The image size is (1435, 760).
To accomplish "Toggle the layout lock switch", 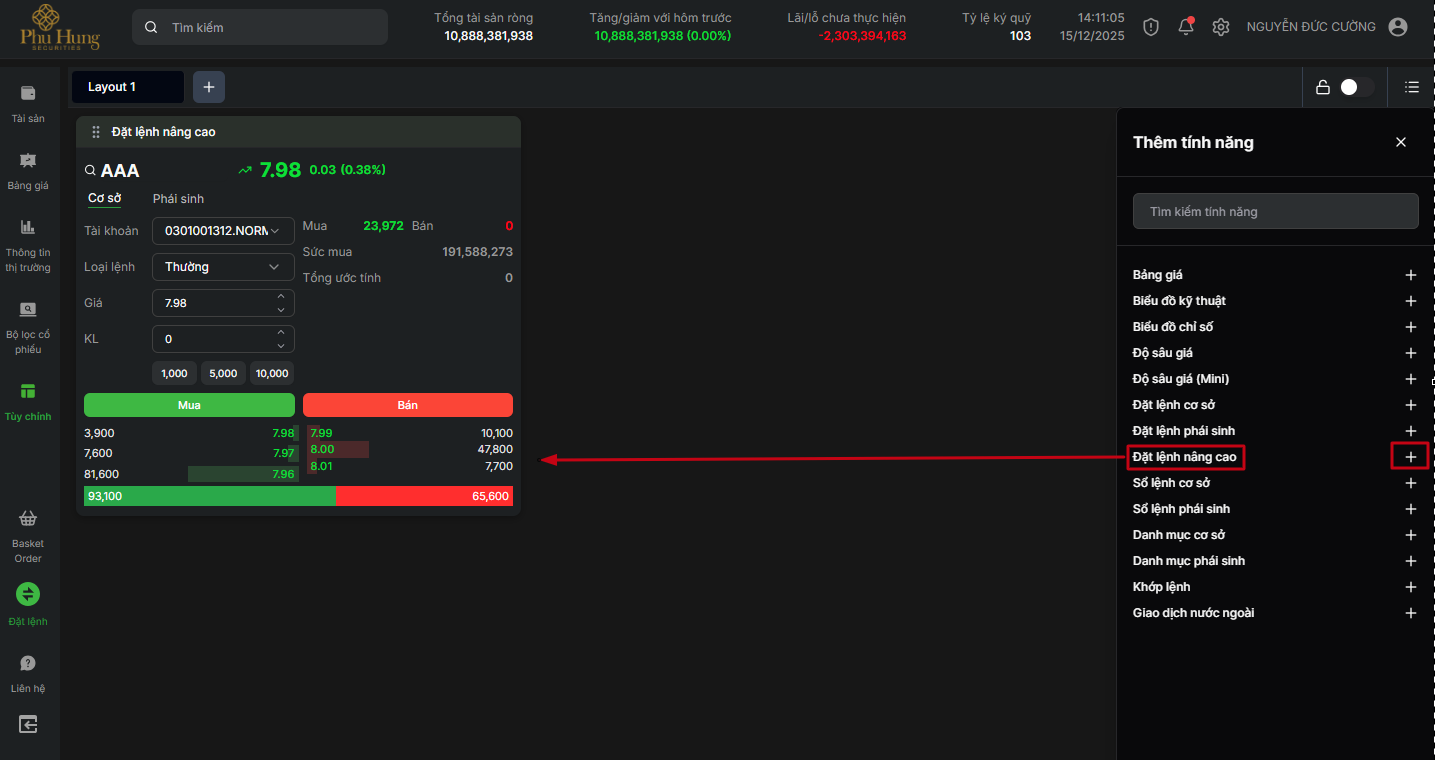I will coord(1355,87).
